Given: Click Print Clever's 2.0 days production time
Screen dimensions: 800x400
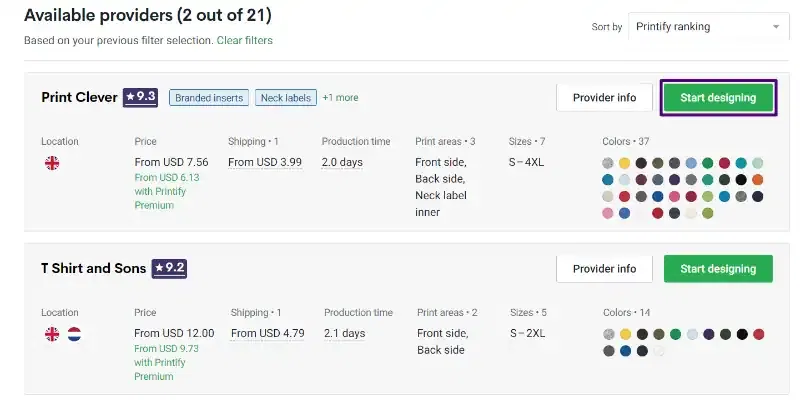Looking at the screenshot, I should (x=343, y=162).
